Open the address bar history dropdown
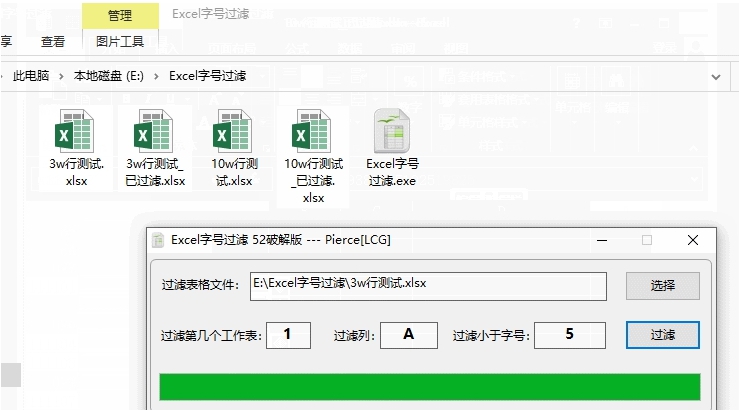This screenshot has height=410, width=739. point(716,77)
